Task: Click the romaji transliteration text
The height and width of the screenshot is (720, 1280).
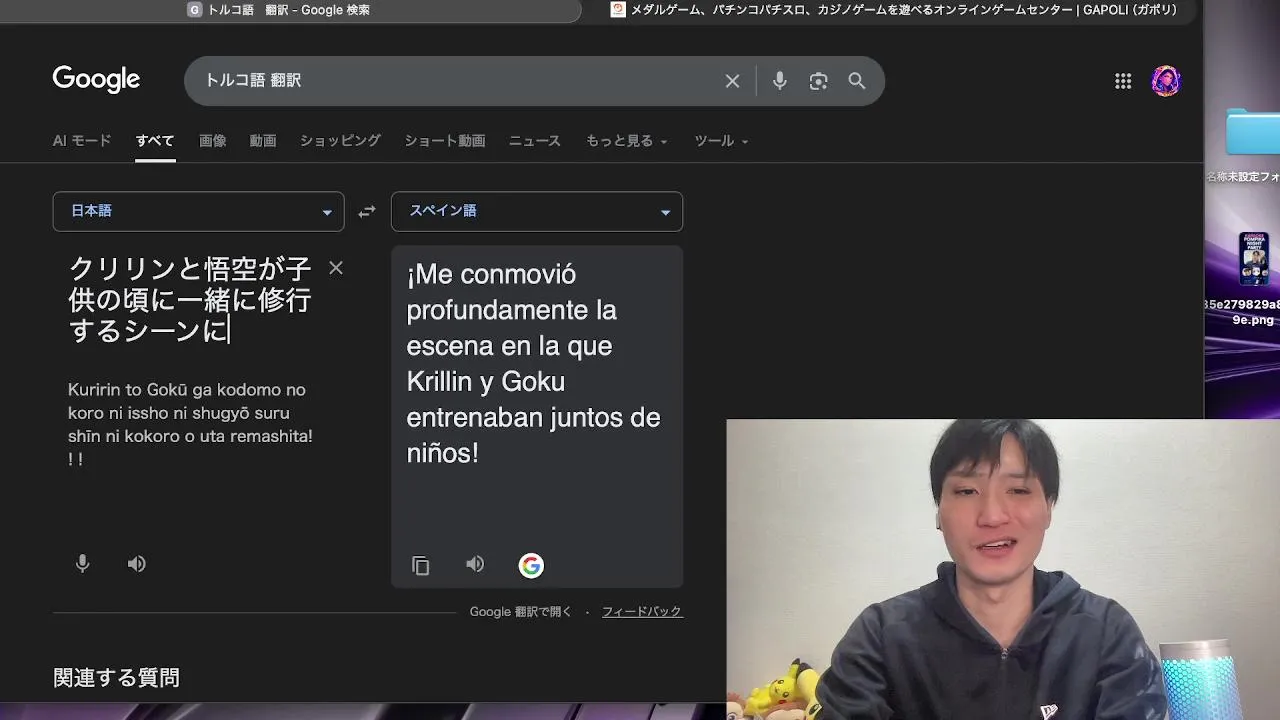Action: (190, 424)
